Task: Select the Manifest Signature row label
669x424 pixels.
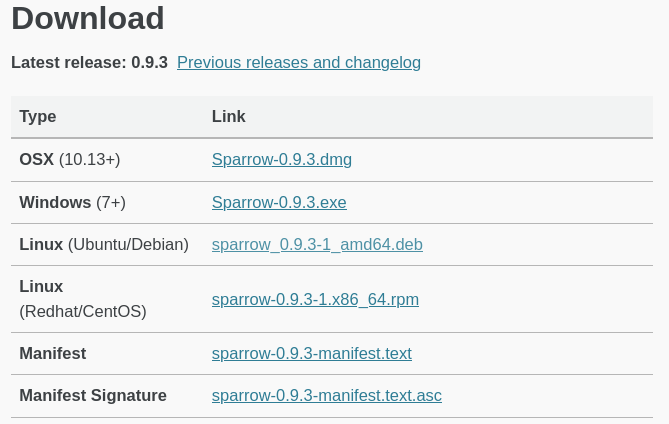Action: pyautogui.click(x=93, y=395)
